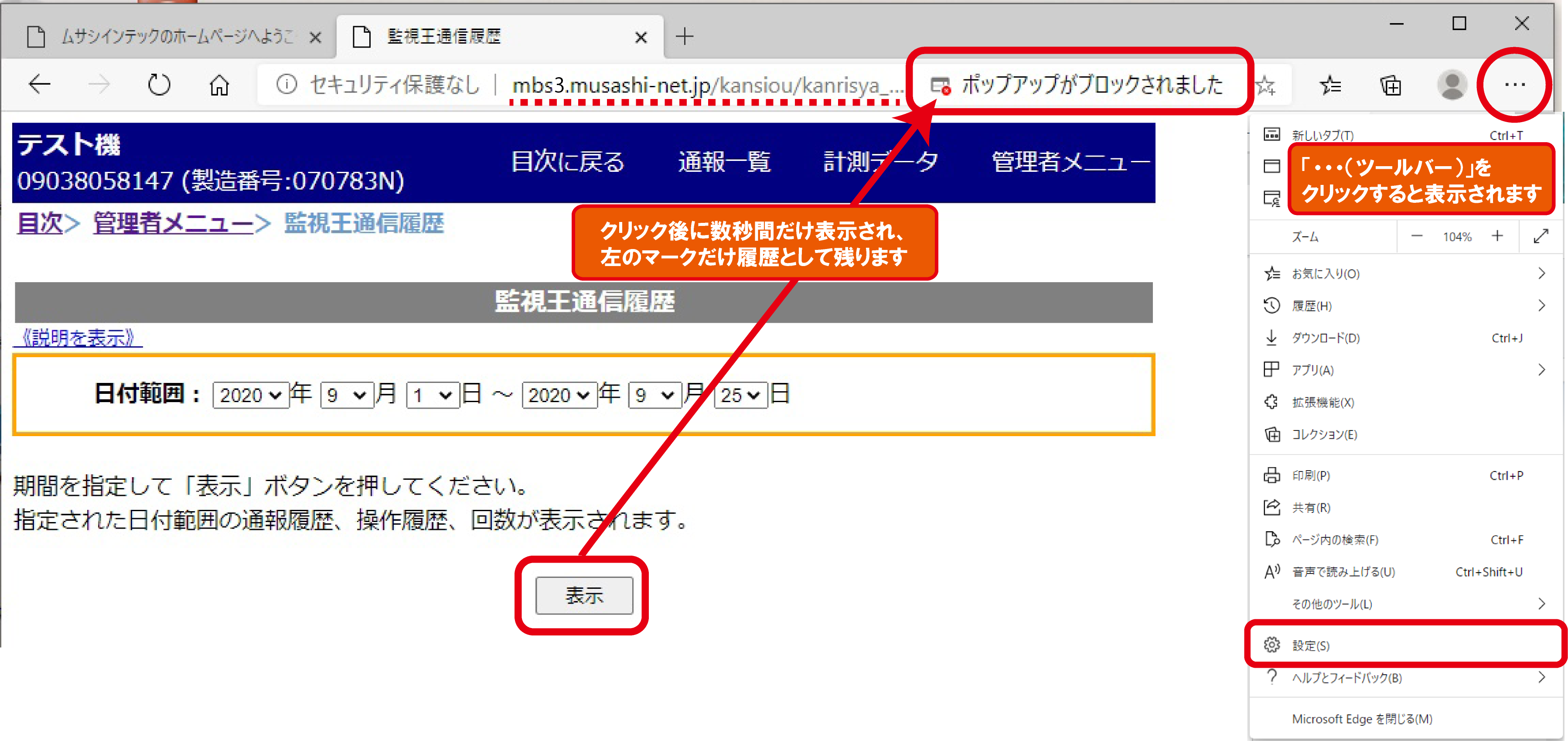Select 拡張機能(X) menu item

point(1406,403)
